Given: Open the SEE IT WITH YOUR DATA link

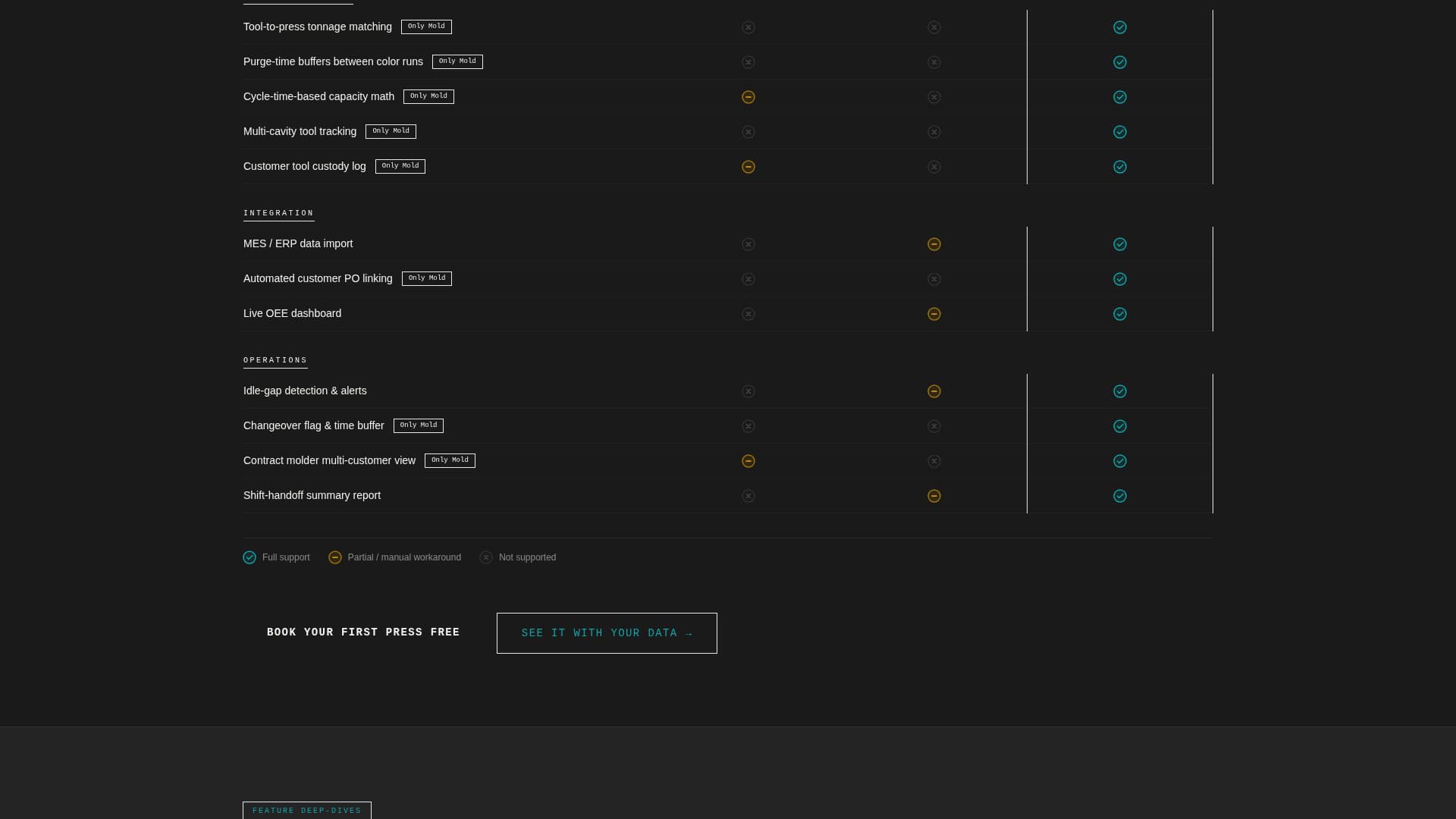Looking at the screenshot, I should click(x=606, y=632).
